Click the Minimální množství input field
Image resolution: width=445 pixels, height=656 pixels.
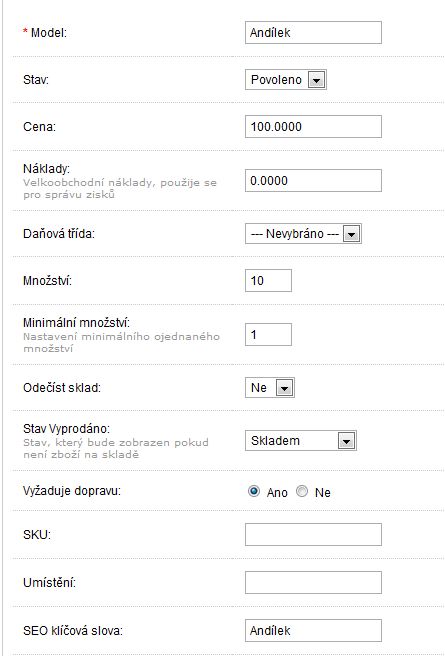tap(268, 334)
